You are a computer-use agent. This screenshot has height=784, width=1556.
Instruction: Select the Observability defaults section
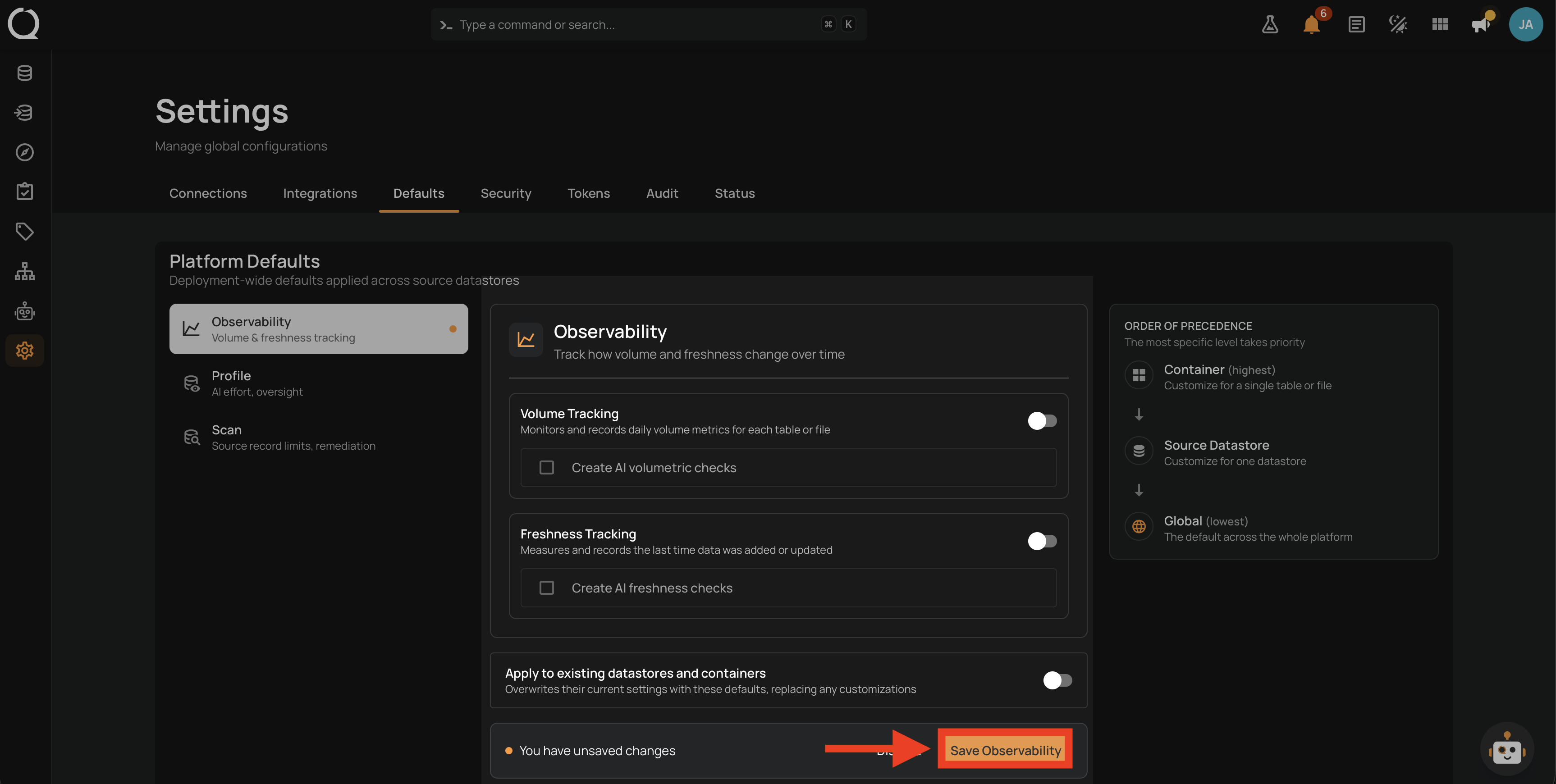[x=318, y=328]
